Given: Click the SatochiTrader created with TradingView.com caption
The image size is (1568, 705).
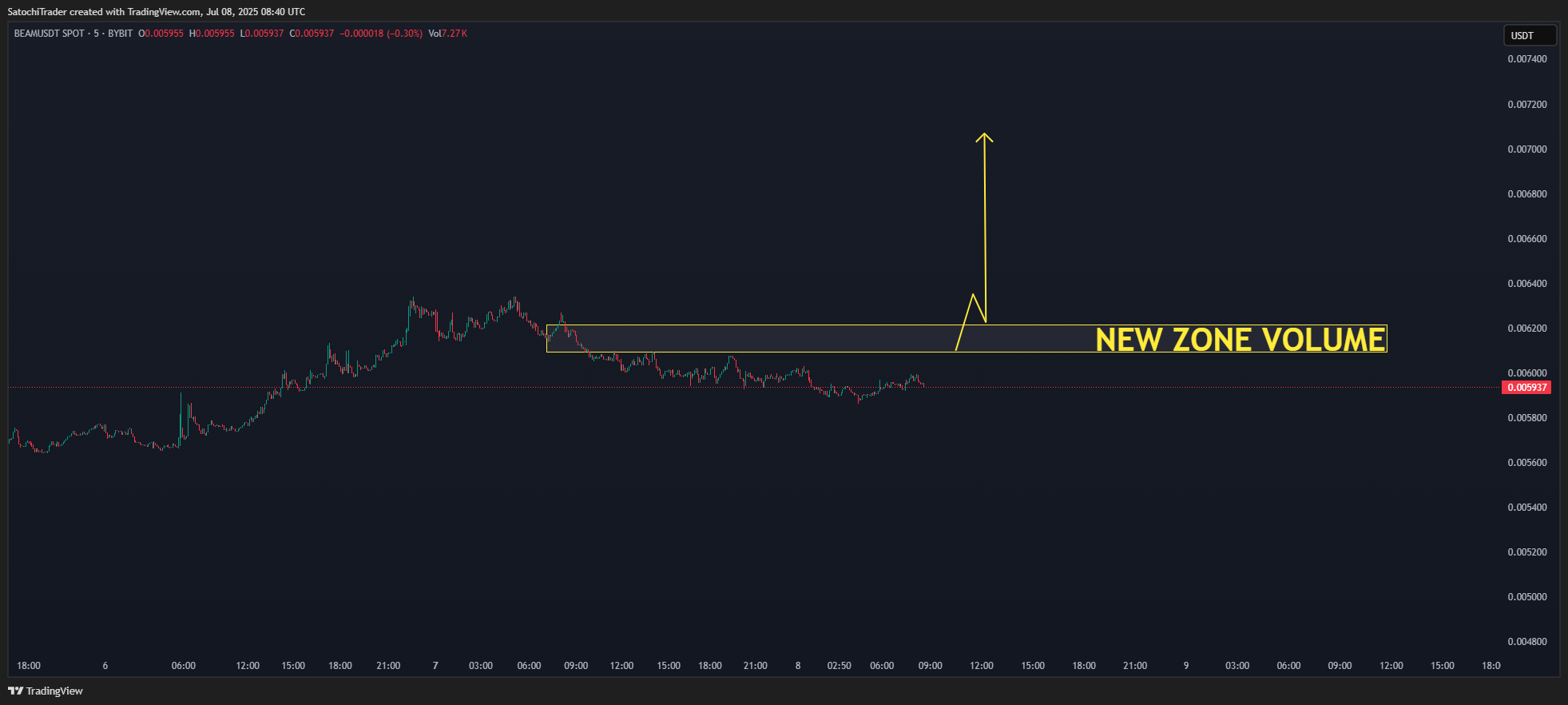Looking at the screenshot, I should pos(157,12).
